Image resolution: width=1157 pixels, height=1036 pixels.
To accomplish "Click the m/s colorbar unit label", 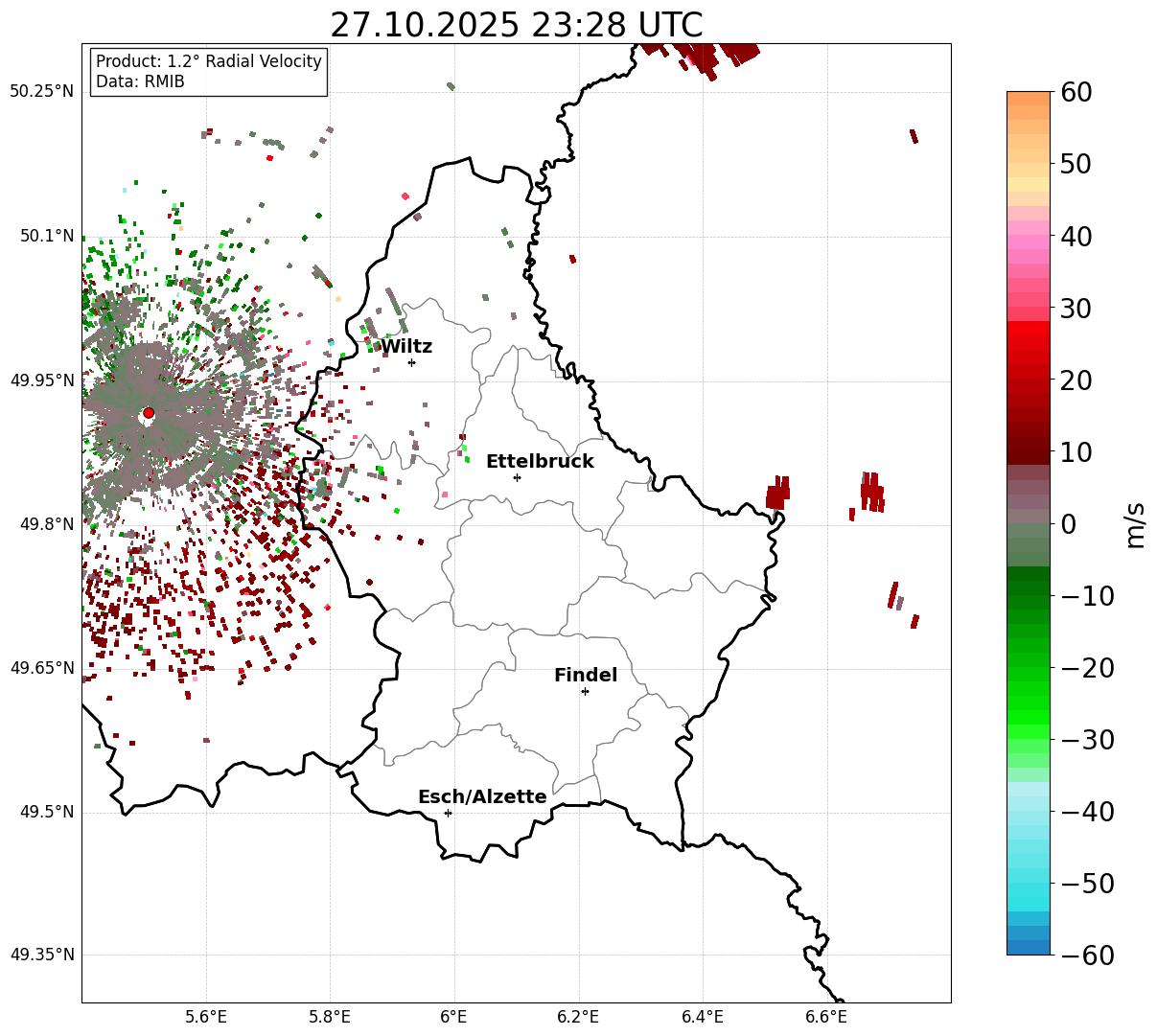I will point(1136,523).
